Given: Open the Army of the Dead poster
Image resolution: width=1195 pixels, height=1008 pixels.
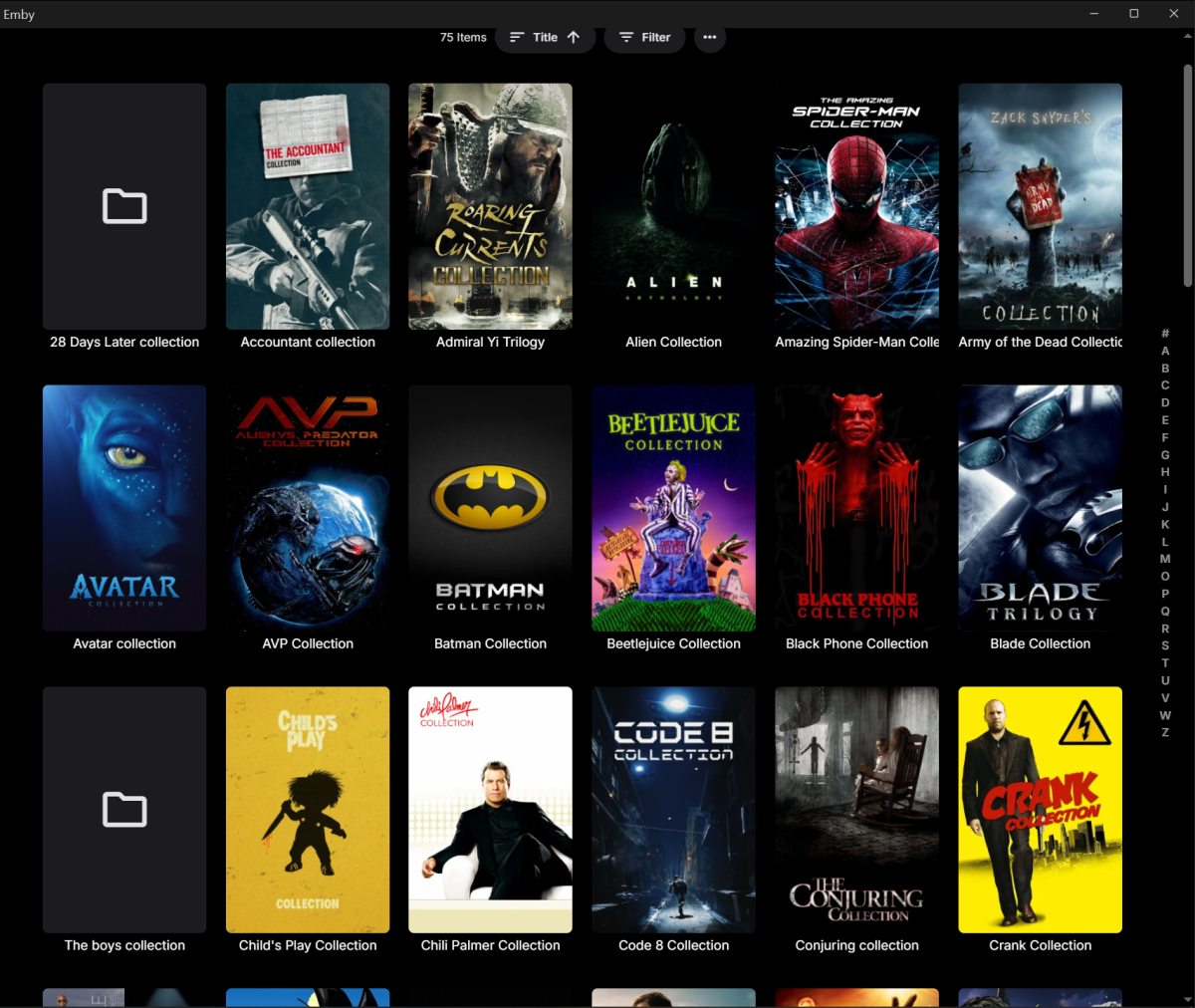Looking at the screenshot, I should click(x=1040, y=206).
